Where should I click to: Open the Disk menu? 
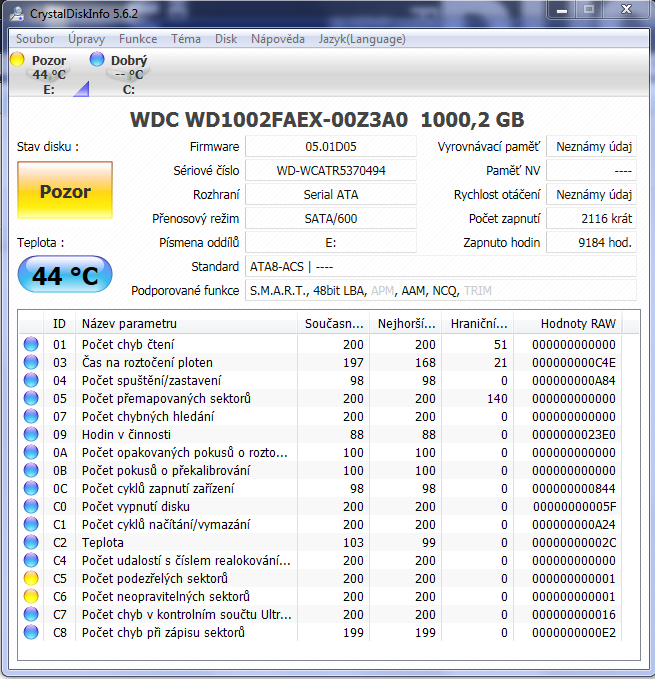pos(226,39)
